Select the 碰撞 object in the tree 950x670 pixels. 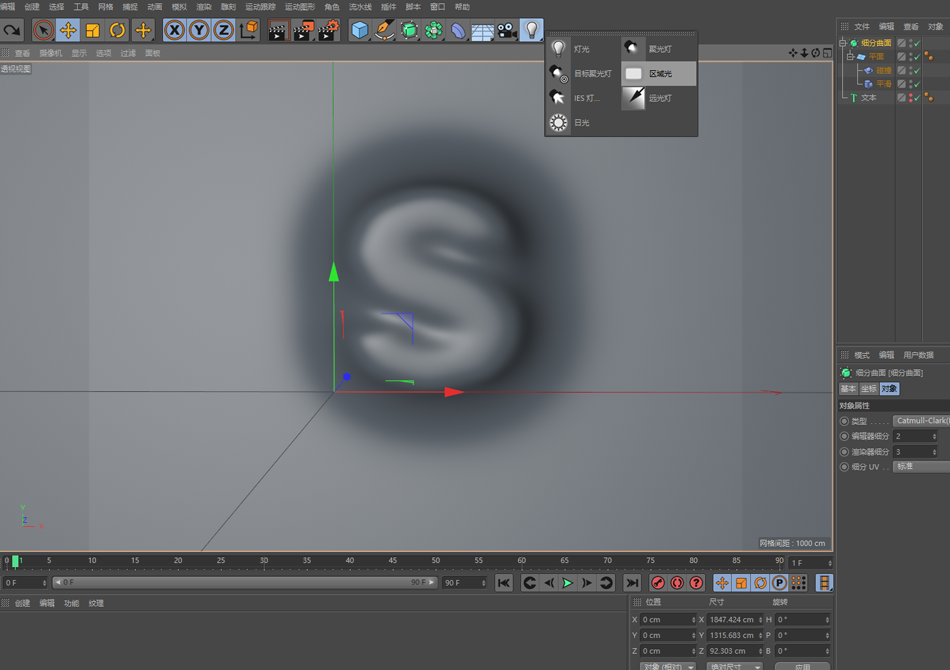point(884,70)
